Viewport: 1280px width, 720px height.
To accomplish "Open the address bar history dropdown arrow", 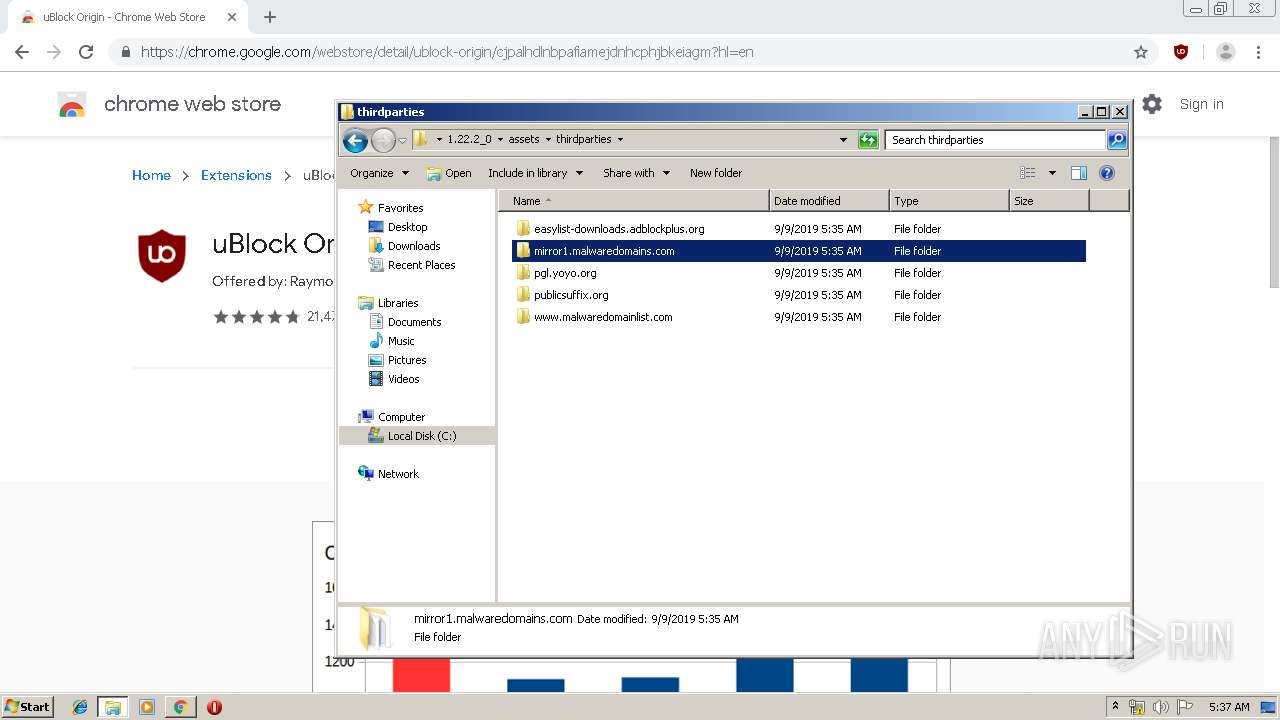I will click(844, 140).
